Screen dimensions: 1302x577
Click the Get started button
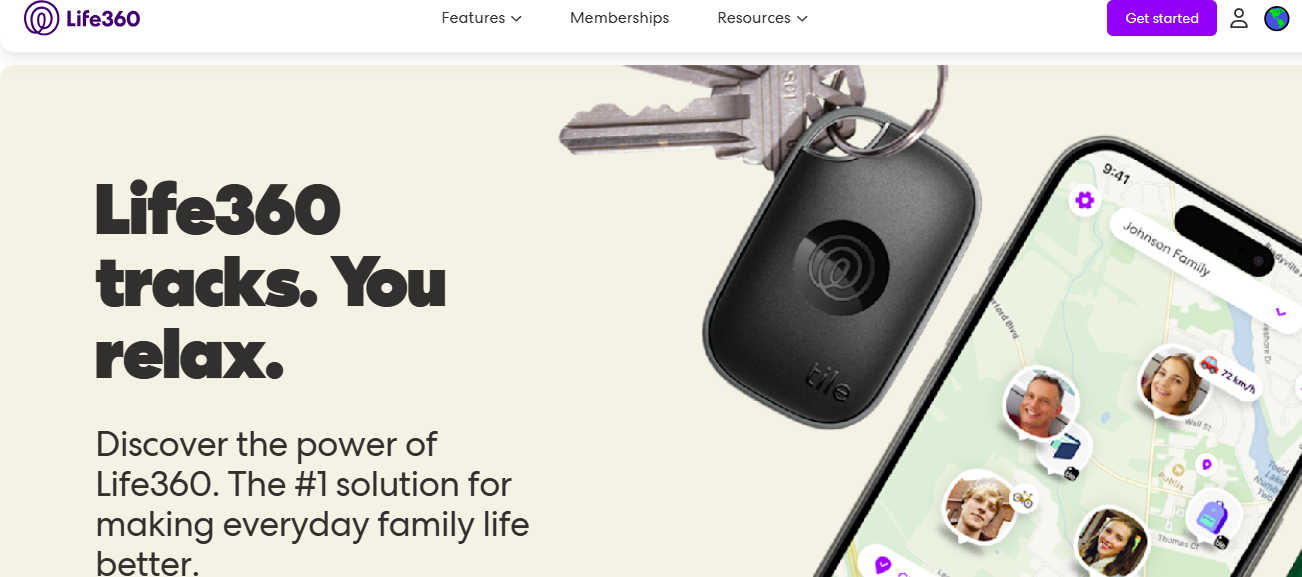coord(1161,18)
